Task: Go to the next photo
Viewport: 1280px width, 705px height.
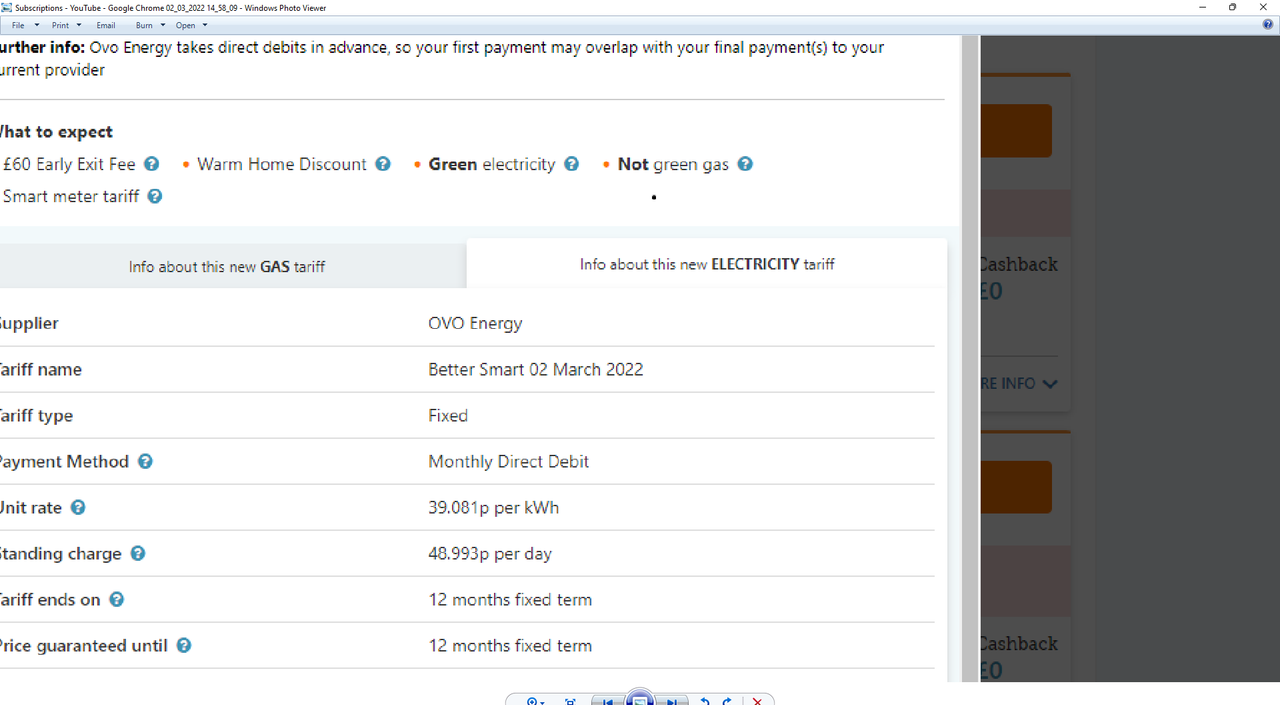Action: pyautogui.click(x=673, y=701)
